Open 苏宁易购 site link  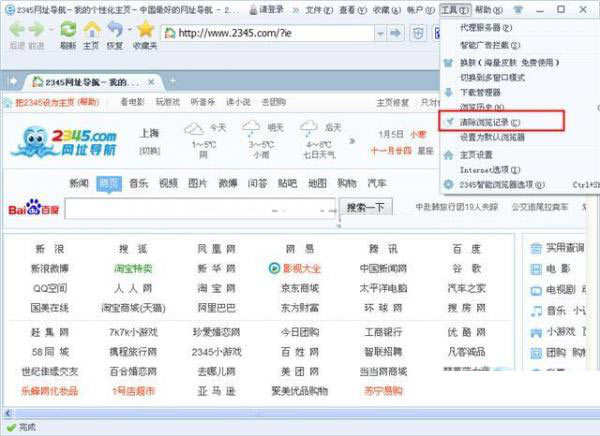click(x=383, y=391)
